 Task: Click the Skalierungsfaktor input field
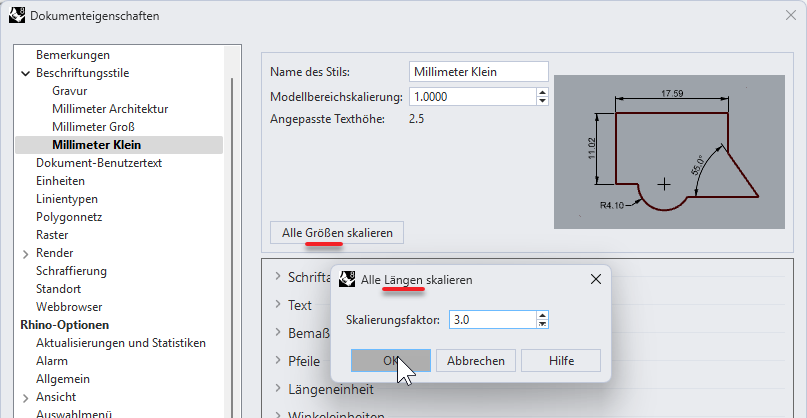pyautogui.click(x=492, y=320)
